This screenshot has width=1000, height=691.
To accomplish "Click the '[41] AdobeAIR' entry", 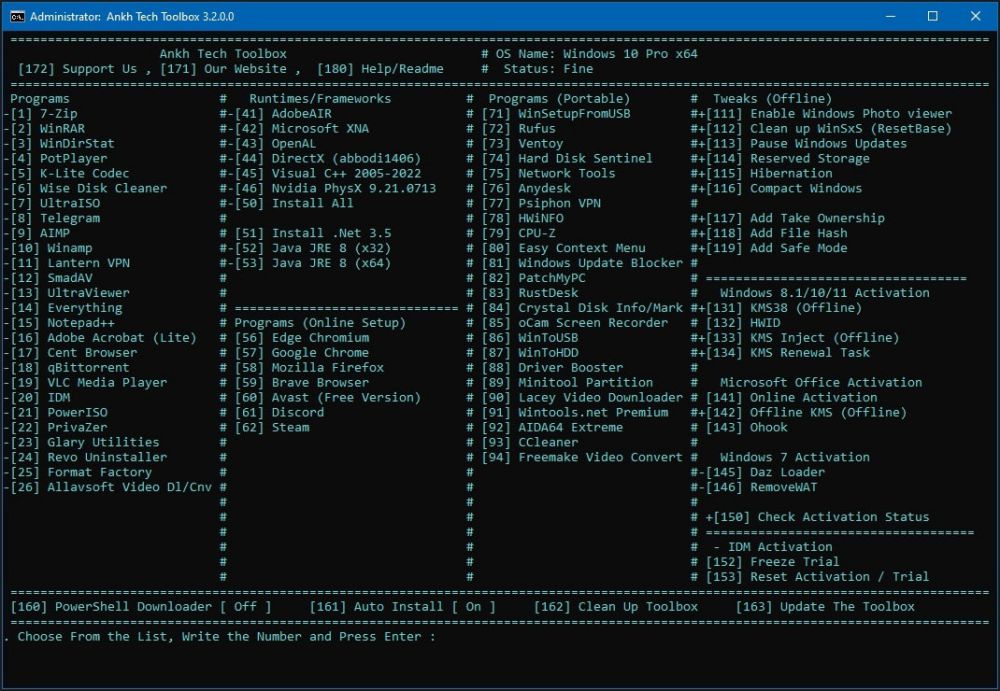I will [283, 114].
